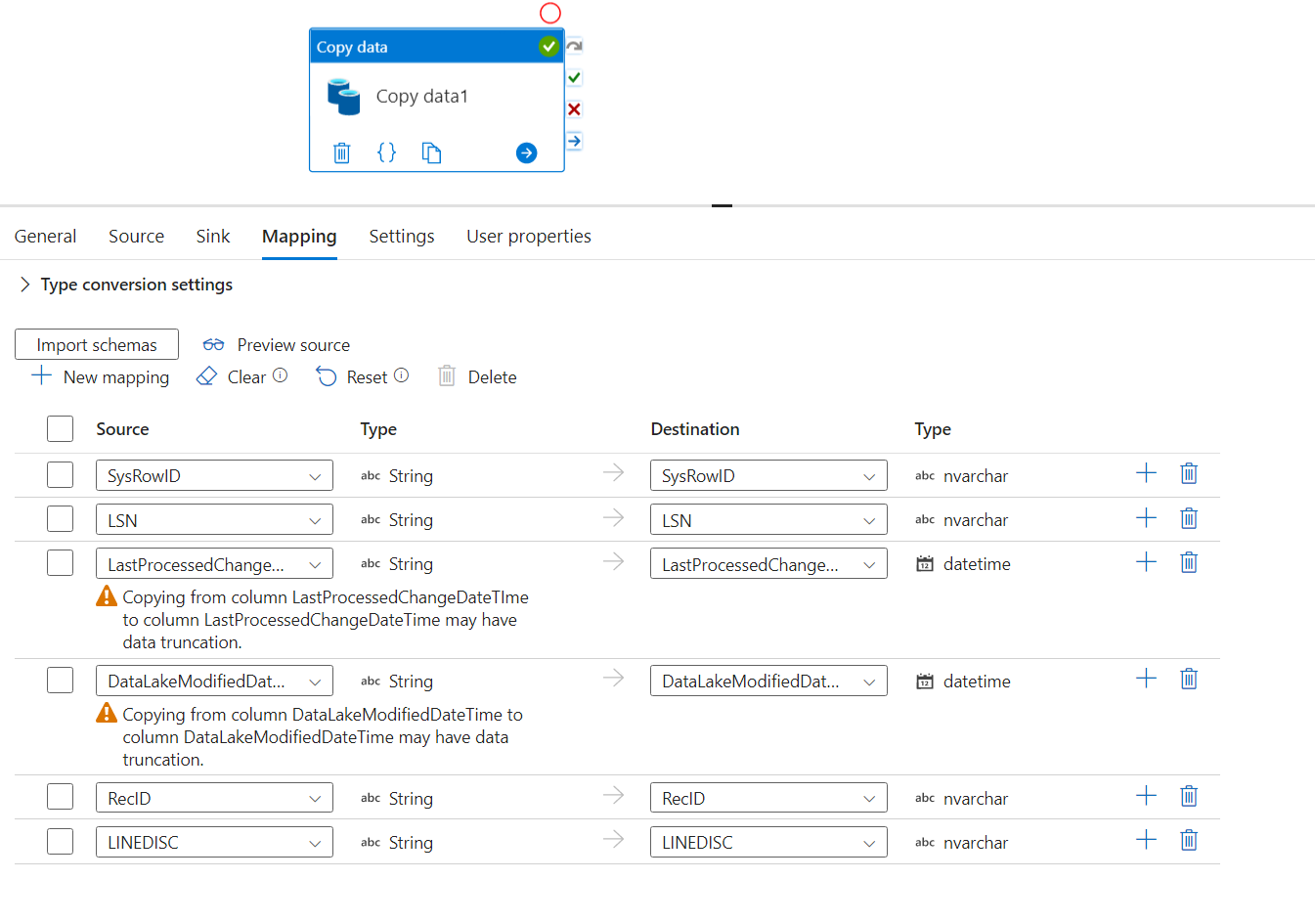Add a mapping after DataLakeModifiedDat row

(1146, 679)
